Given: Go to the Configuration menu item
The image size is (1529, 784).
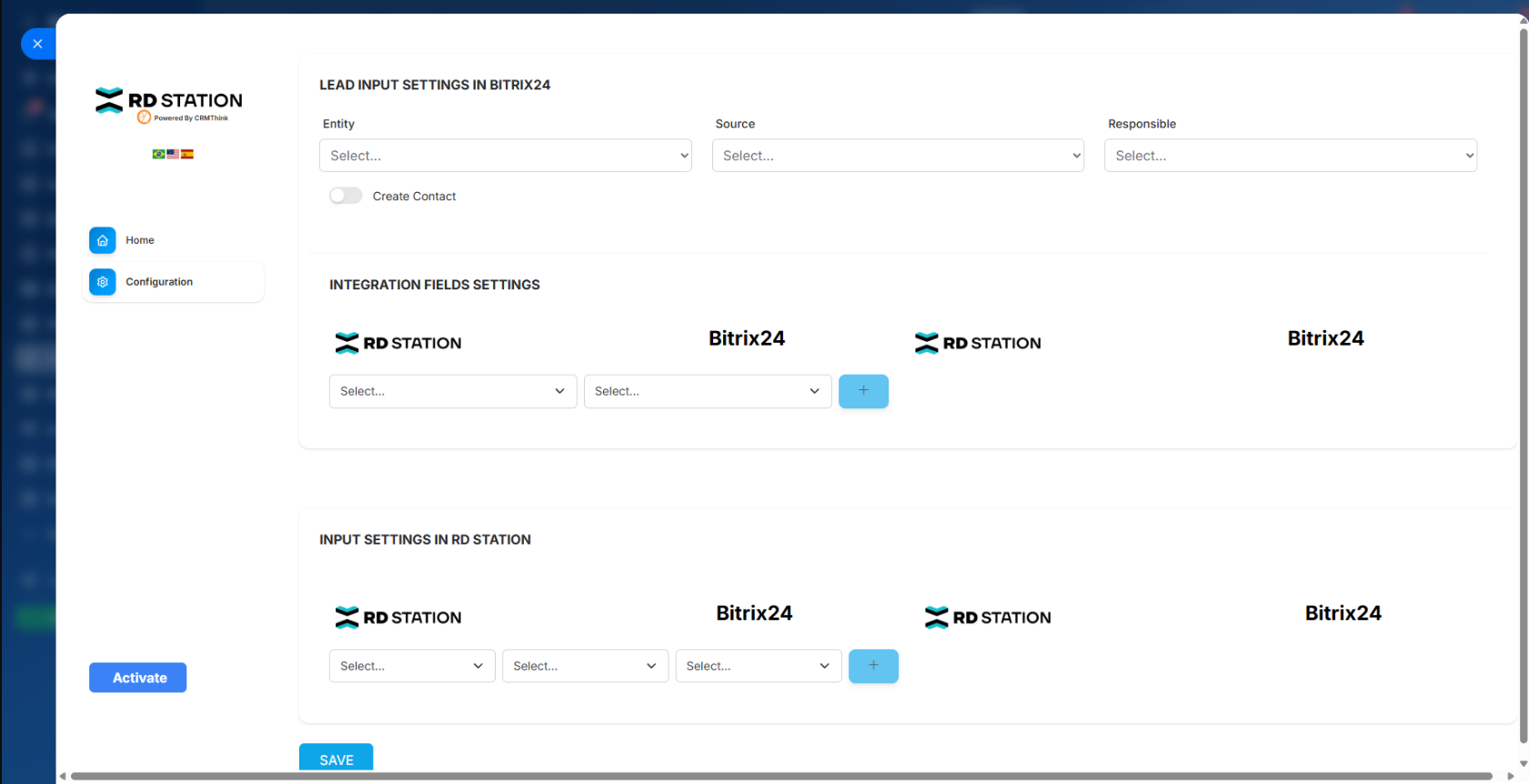Looking at the screenshot, I should [x=159, y=282].
